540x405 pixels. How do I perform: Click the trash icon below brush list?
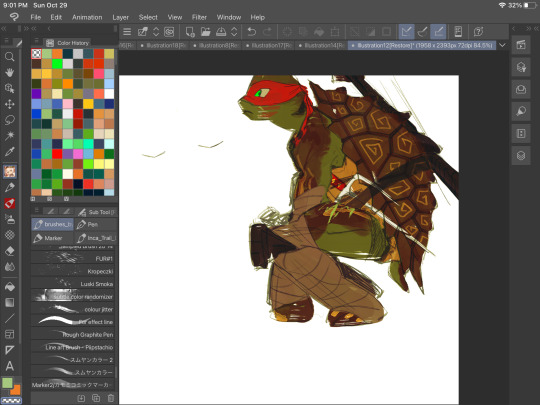pyautogui.click(x=111, y=398)
